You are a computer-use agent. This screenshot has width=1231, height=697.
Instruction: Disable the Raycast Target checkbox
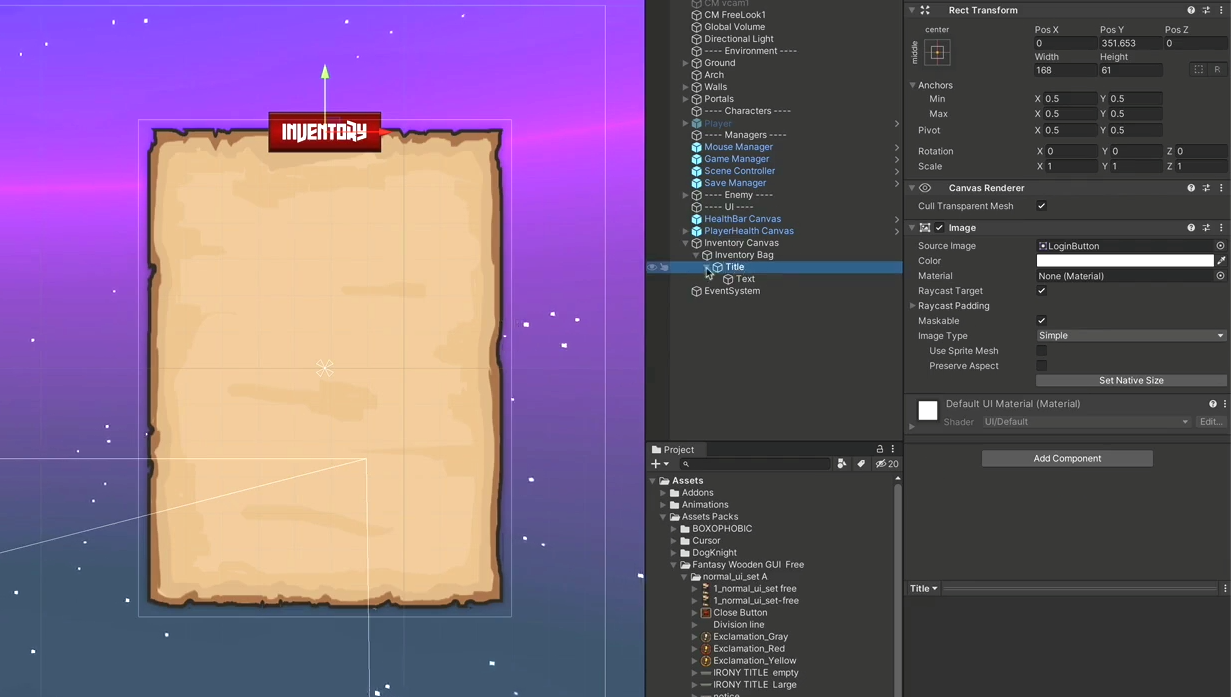click(1041, 290)
